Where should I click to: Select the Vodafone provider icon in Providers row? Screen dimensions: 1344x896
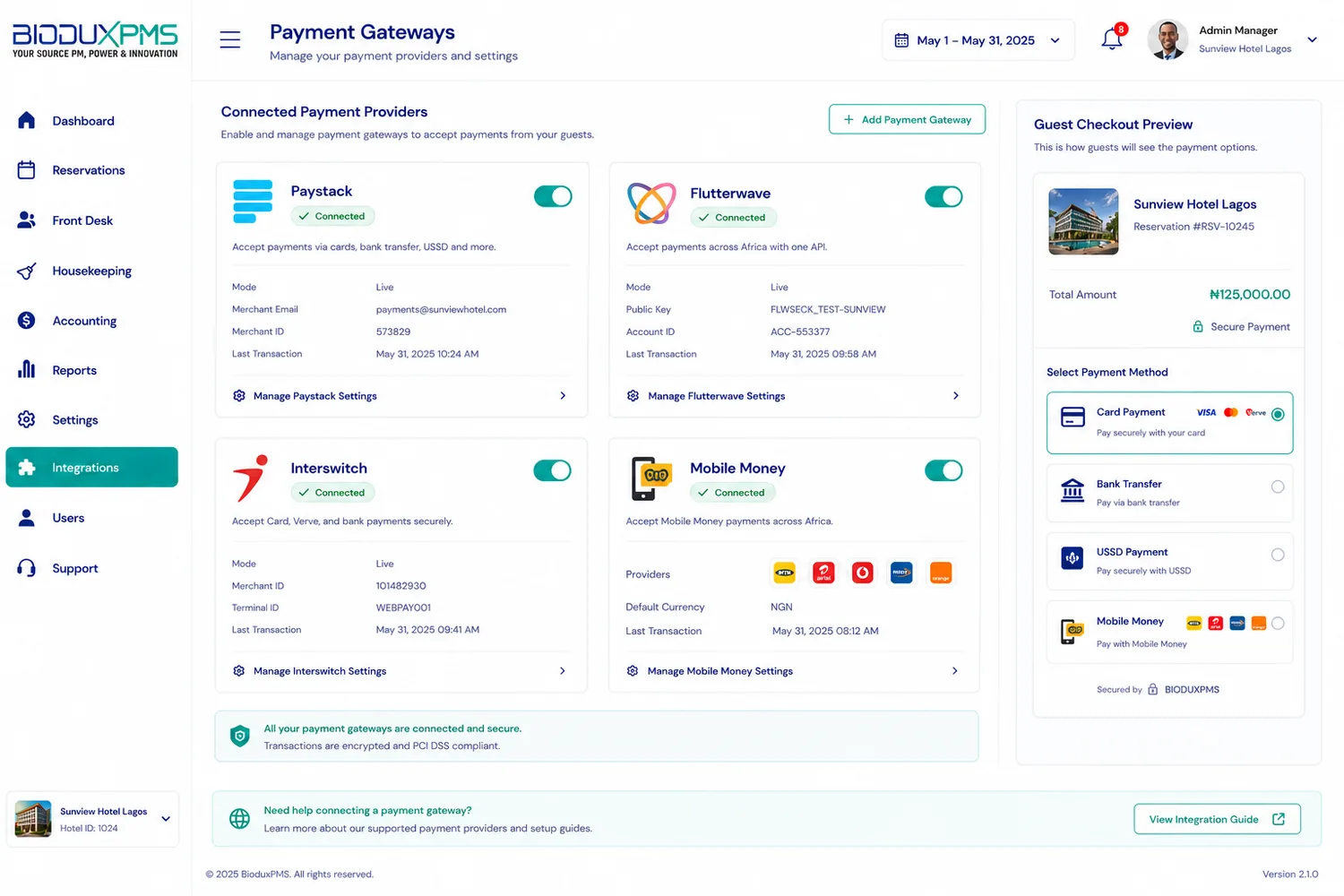click(x=863, y=573)
